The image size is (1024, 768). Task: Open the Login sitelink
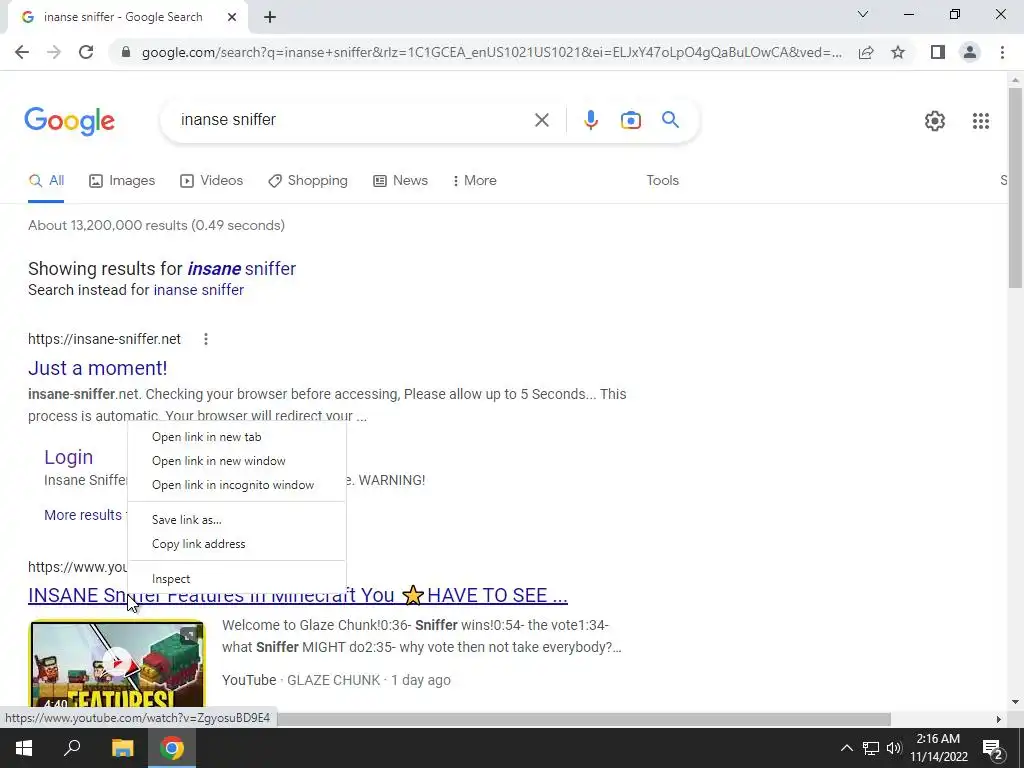click(69, 457)
